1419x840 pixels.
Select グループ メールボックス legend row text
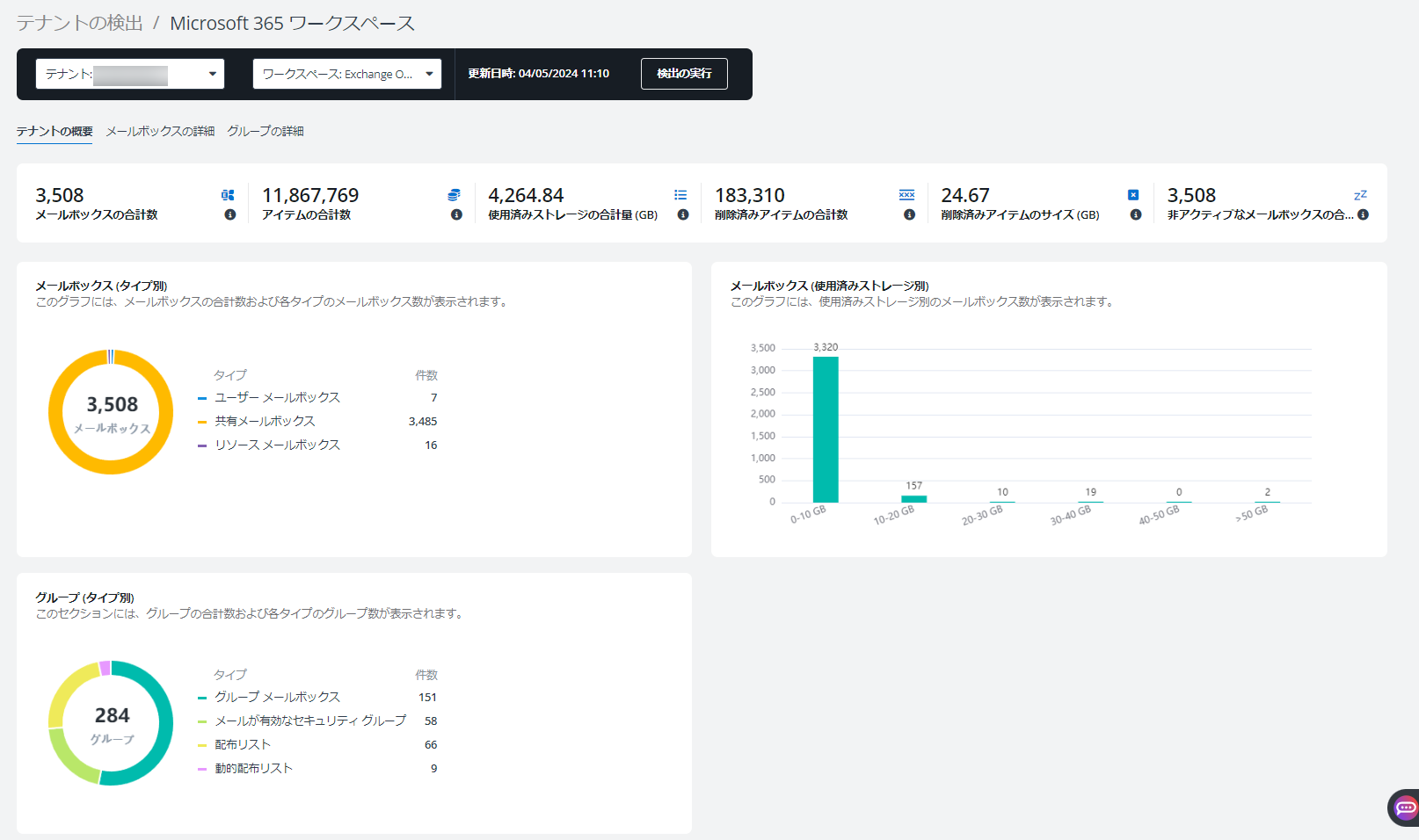click(277, 697)
